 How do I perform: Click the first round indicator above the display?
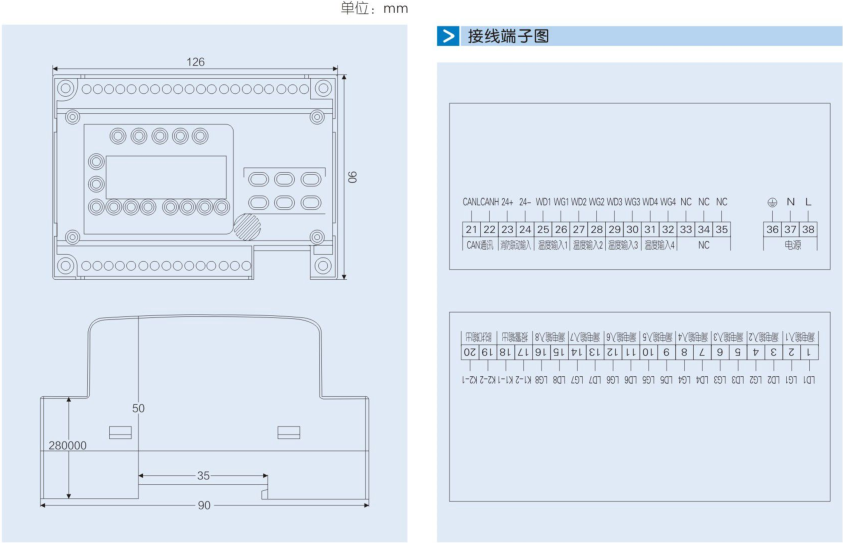[x=119, y=135]
